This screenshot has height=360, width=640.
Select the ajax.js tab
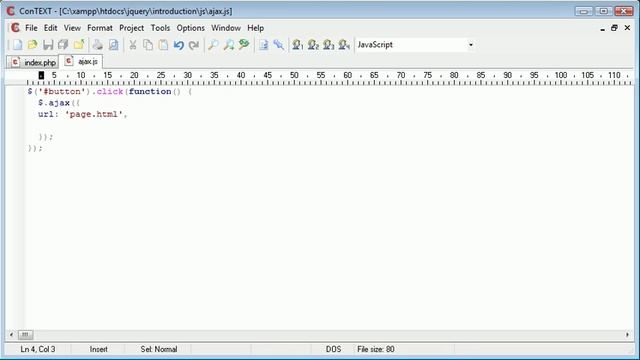(x=81, y=62)
